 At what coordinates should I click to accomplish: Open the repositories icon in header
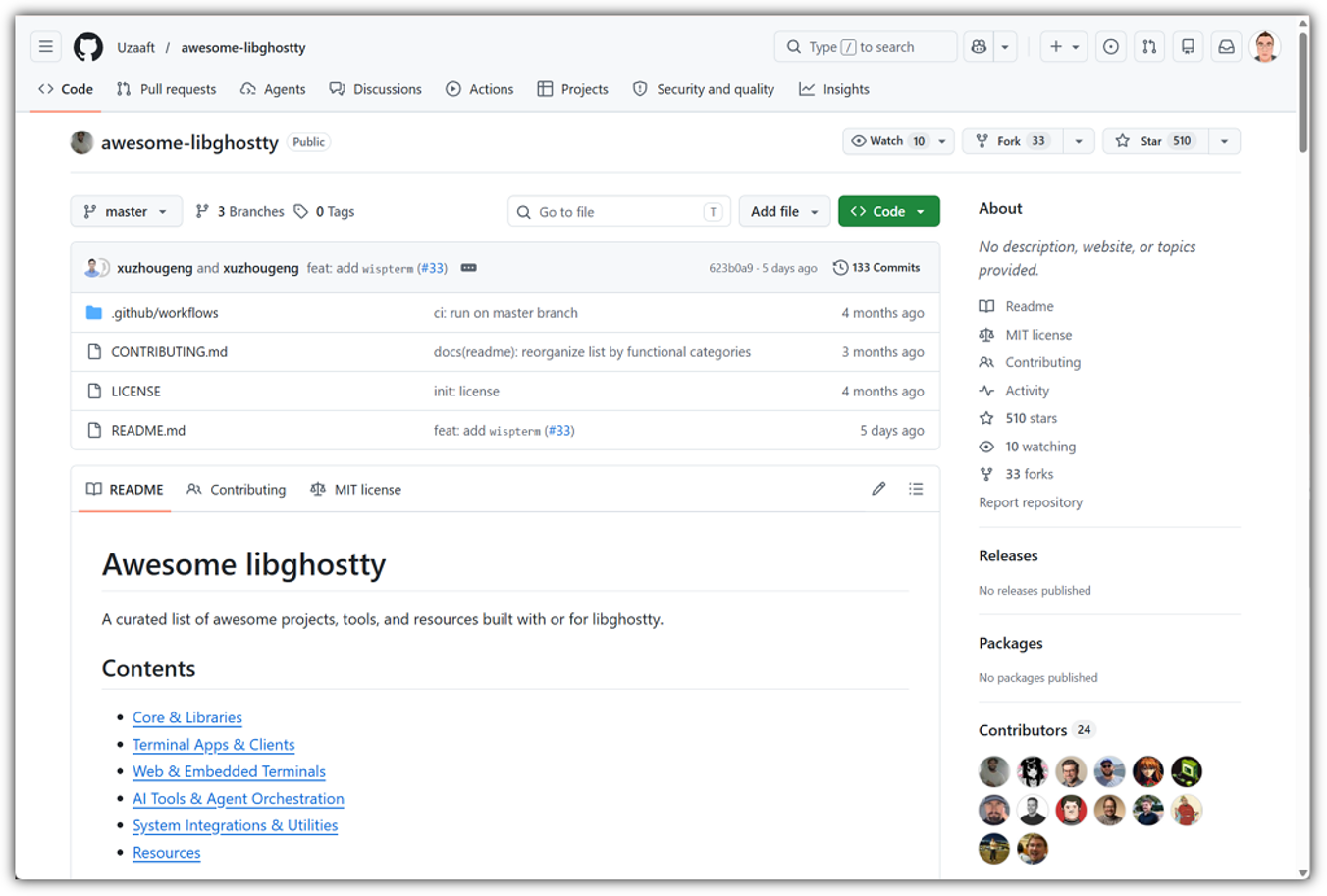[x=1188, y=47]
